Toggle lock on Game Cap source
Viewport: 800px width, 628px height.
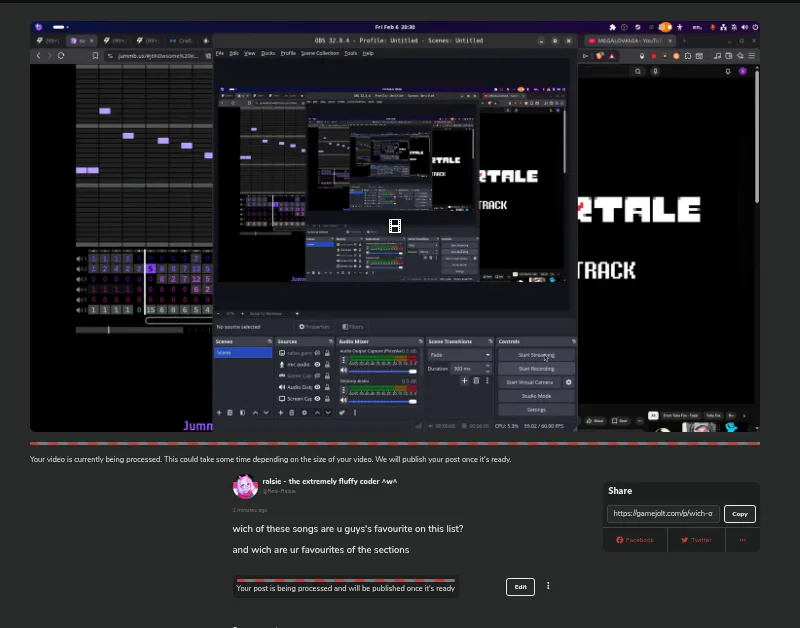pyautogui.click(x=327, y=376)
